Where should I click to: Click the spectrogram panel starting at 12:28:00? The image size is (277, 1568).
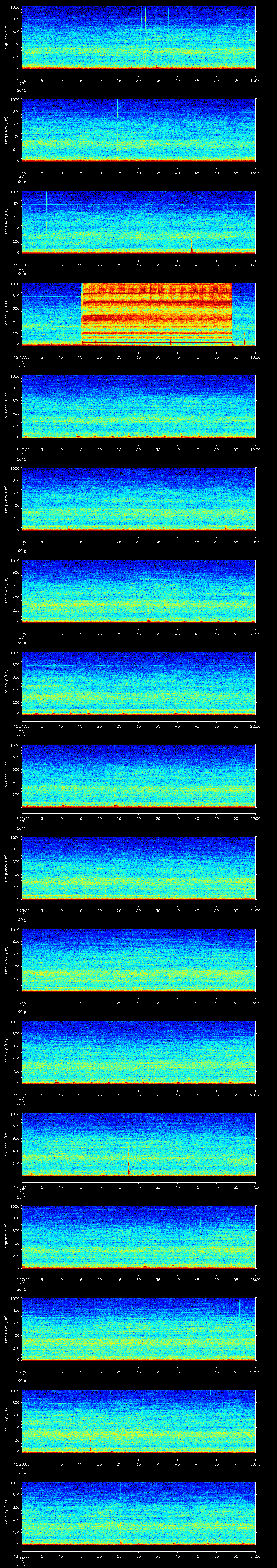[x=139, y=1329]
